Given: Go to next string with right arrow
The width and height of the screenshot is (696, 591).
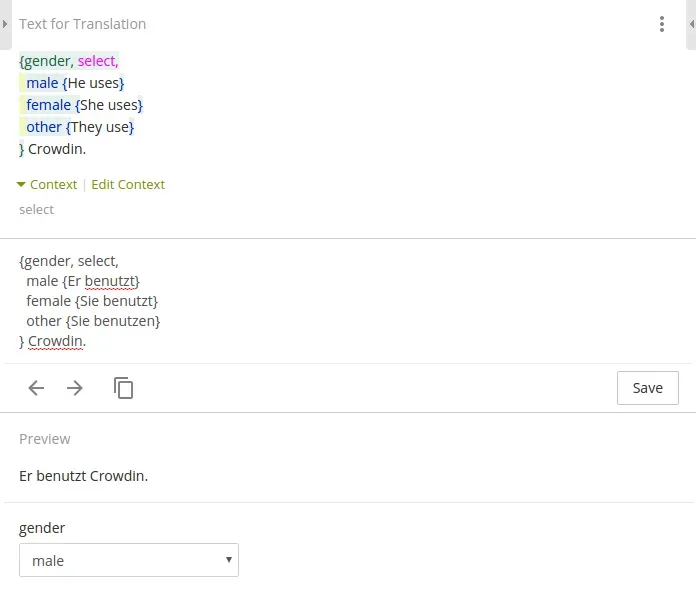Looking at the screenshot, I should pos(75,388).
